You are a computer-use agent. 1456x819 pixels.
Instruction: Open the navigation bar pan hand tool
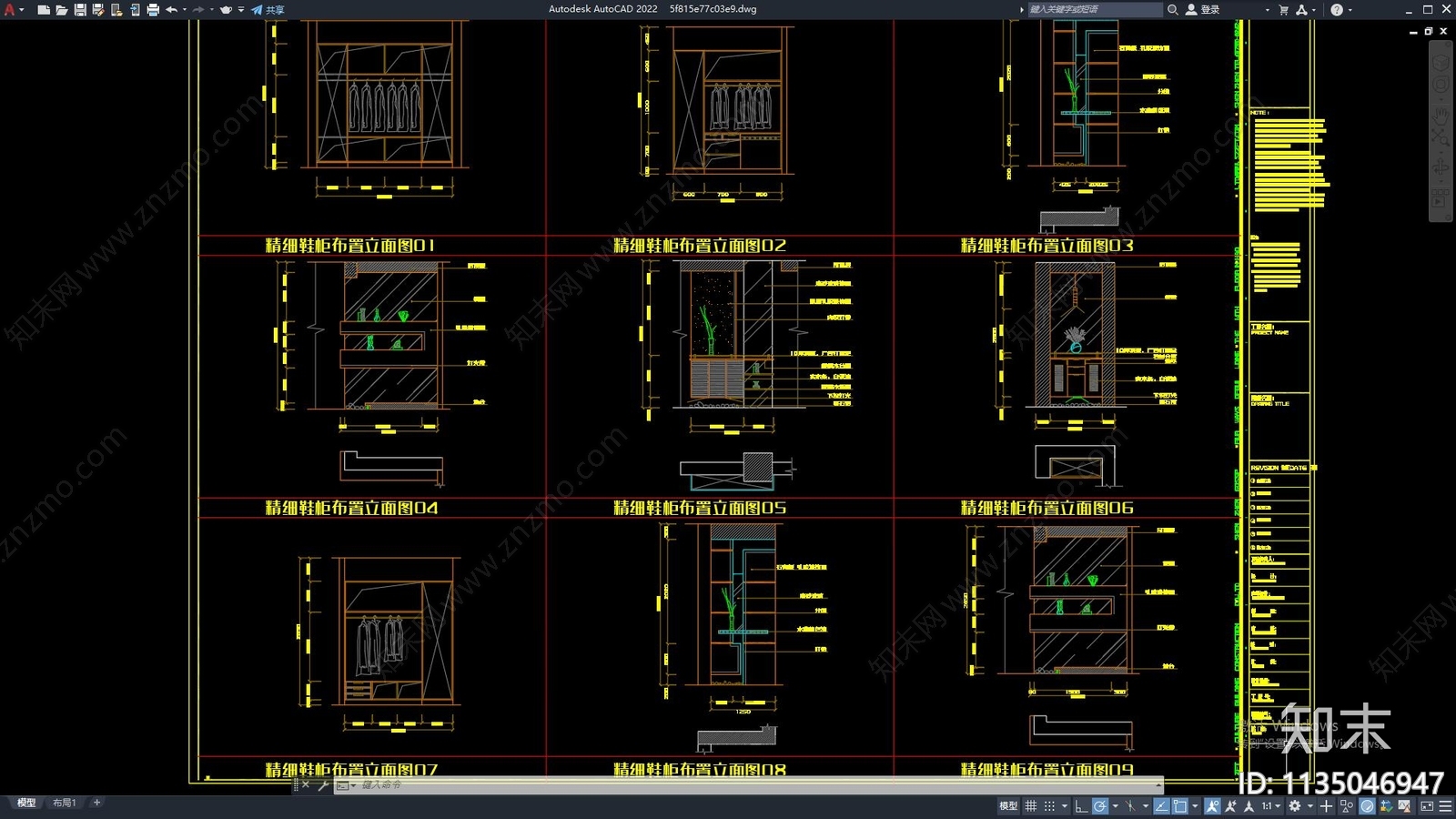point(1440,117)
